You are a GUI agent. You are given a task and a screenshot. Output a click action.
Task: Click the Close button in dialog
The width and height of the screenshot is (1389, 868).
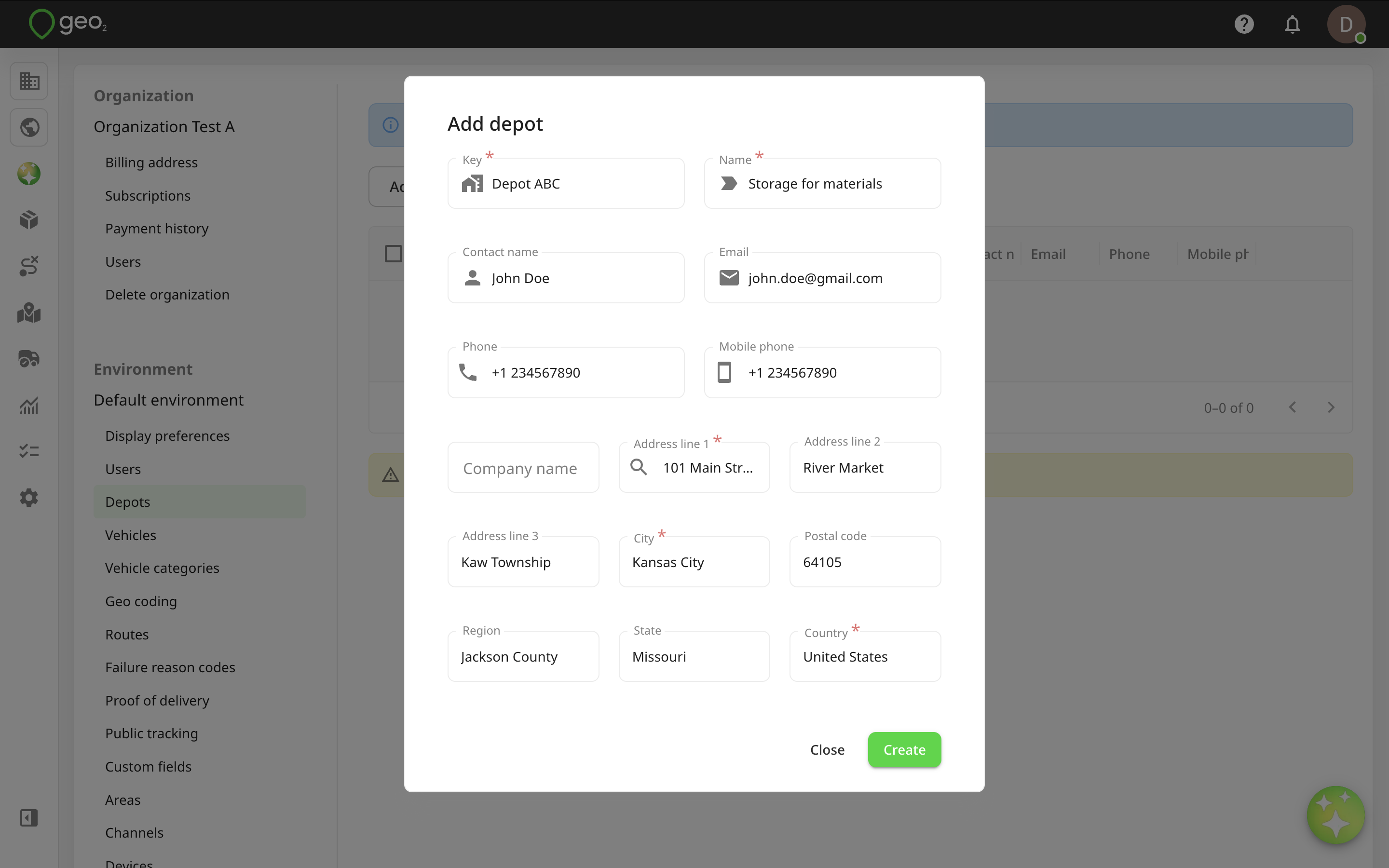[x=827, y=750]
